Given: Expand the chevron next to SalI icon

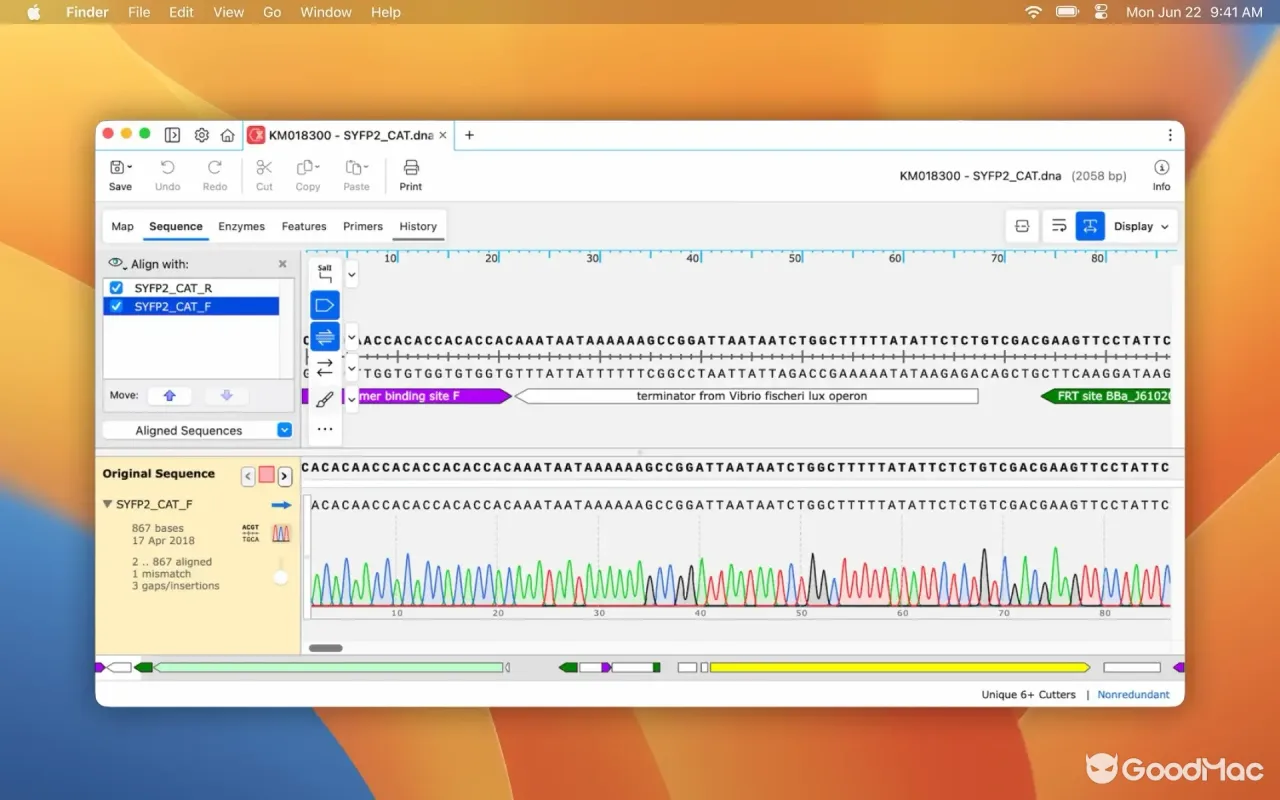Looking at the screenshot, I should pyautogui.click(x=351, y=273).
